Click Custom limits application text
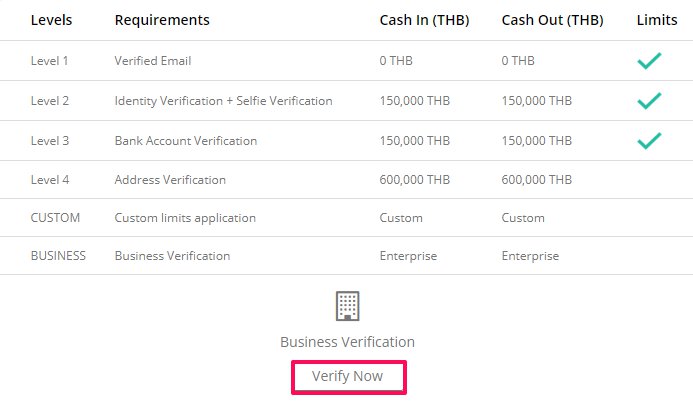The height and width of the screenshot is (406, 693). tap(185, 218)
